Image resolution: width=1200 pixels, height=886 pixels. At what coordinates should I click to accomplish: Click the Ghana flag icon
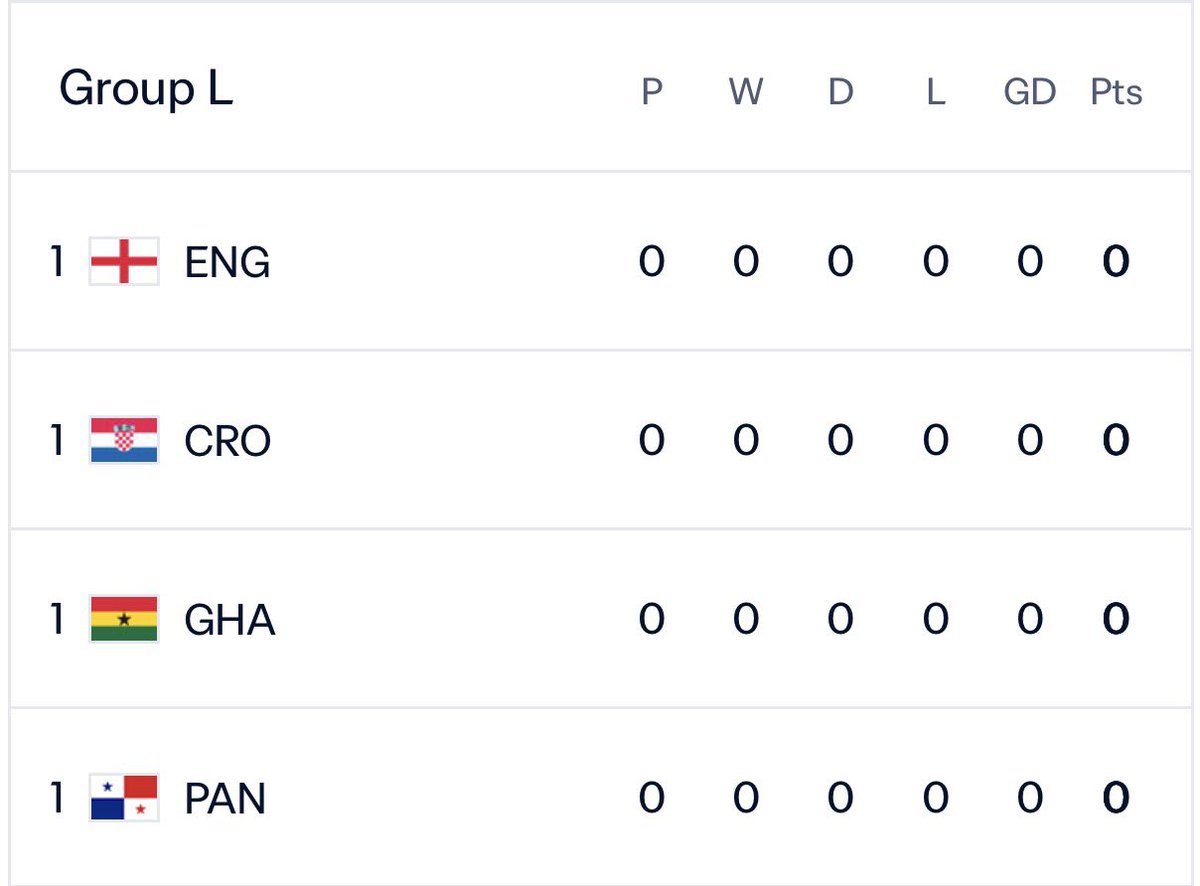tap(124, 619)
